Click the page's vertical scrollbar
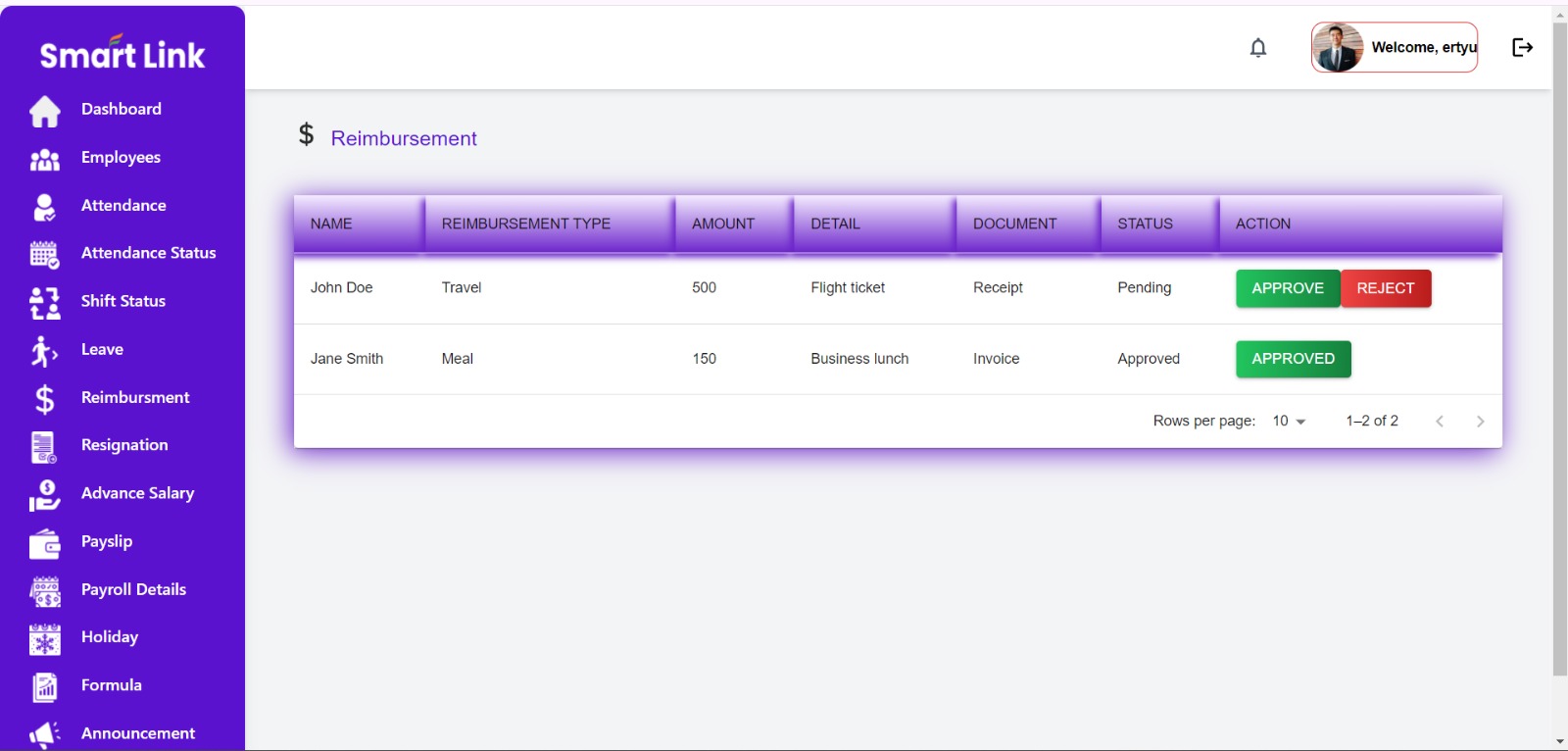 click(1559, 343)
